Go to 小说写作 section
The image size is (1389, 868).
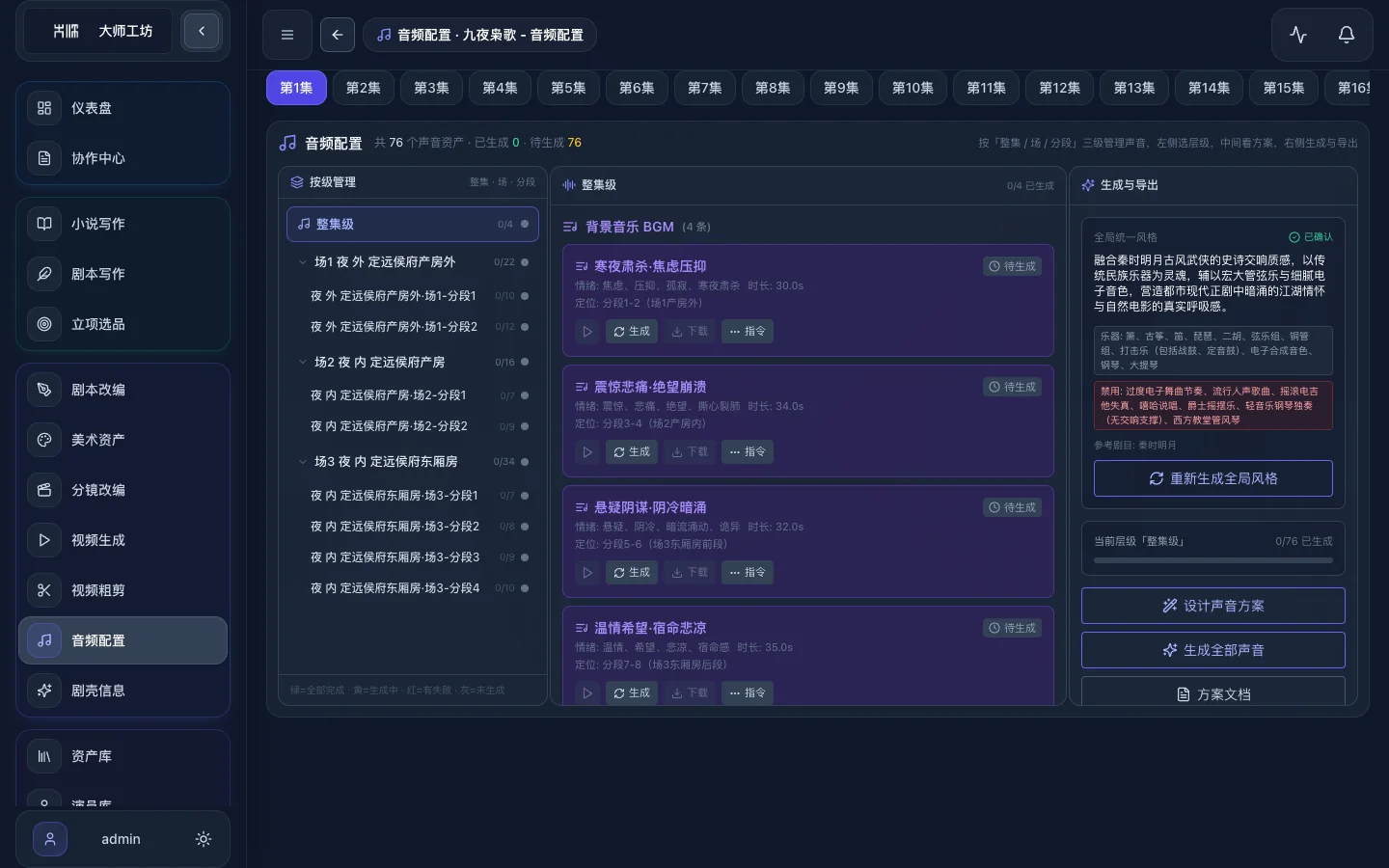(x=123, y=224)
